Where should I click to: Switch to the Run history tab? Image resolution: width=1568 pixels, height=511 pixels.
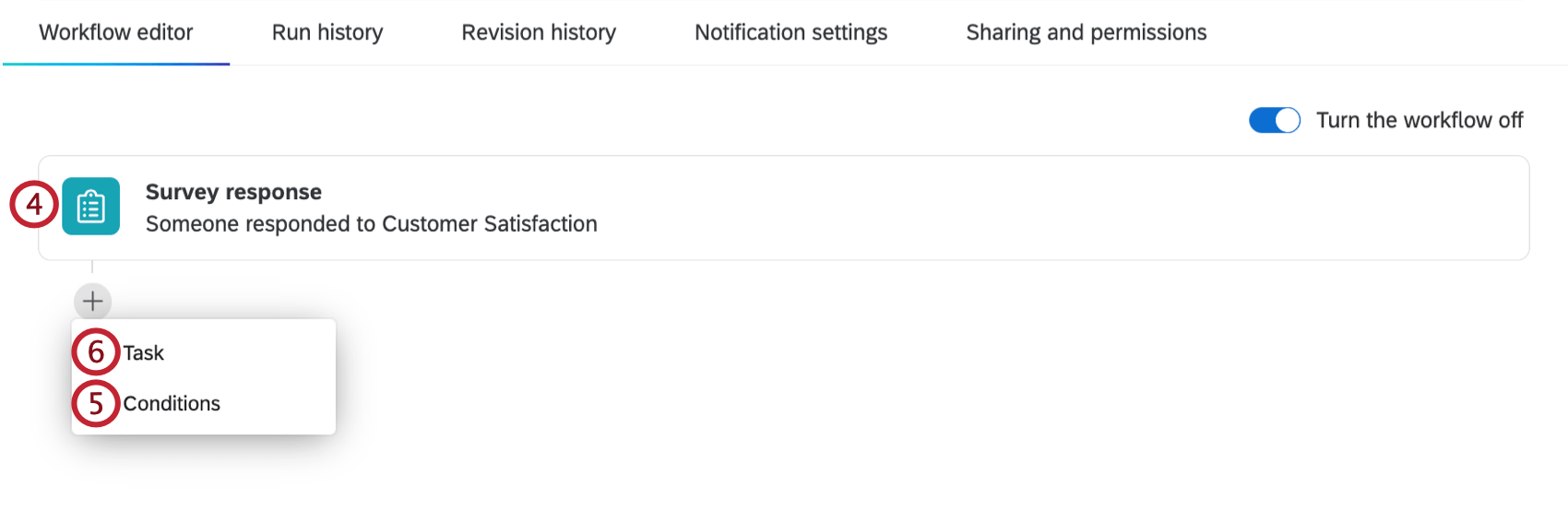(327, 32)
